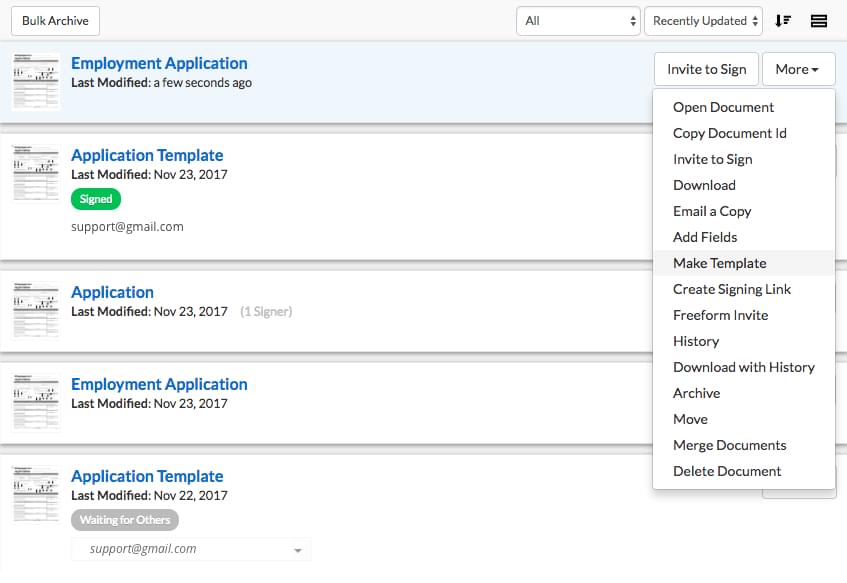Click the Waiting for Others badge
847x583 pixels.
click(125, 520)
